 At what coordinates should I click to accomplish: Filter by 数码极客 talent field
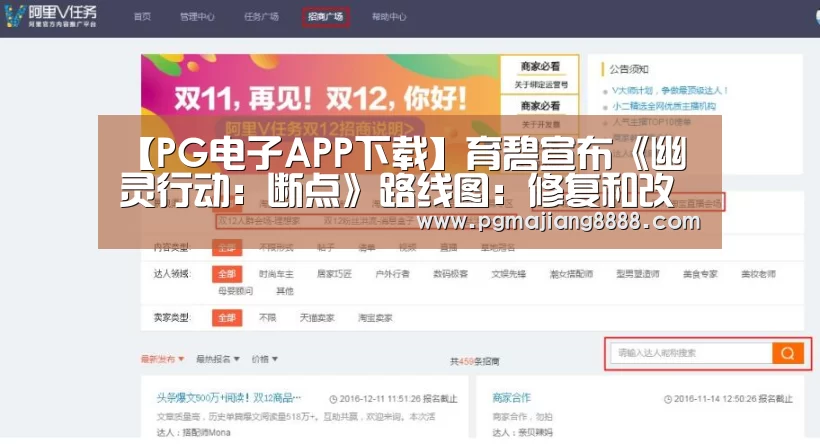tap(450, 274)
